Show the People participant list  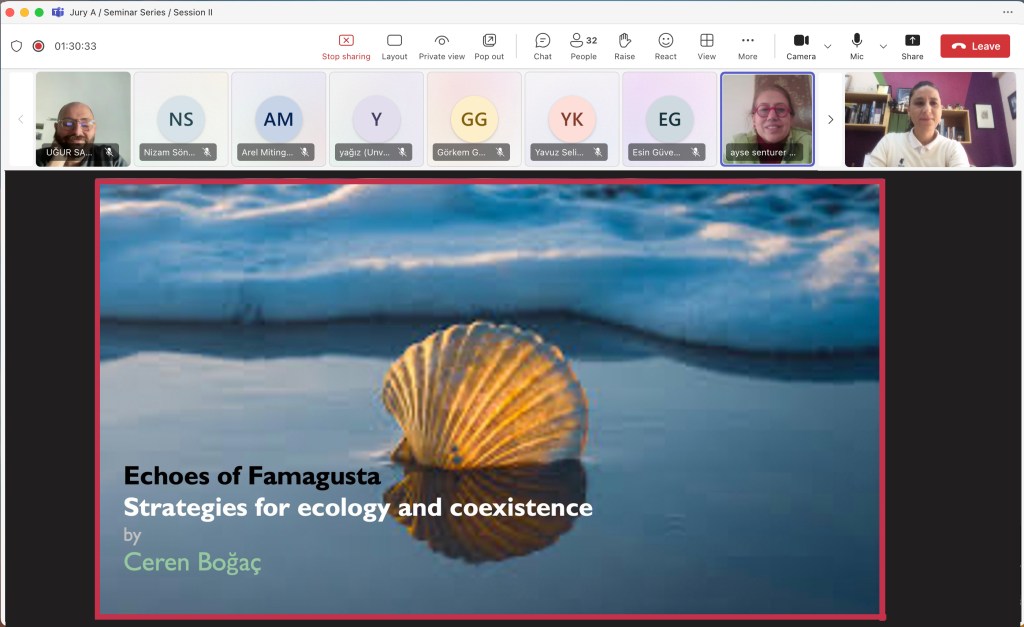[x=583, y=46]
